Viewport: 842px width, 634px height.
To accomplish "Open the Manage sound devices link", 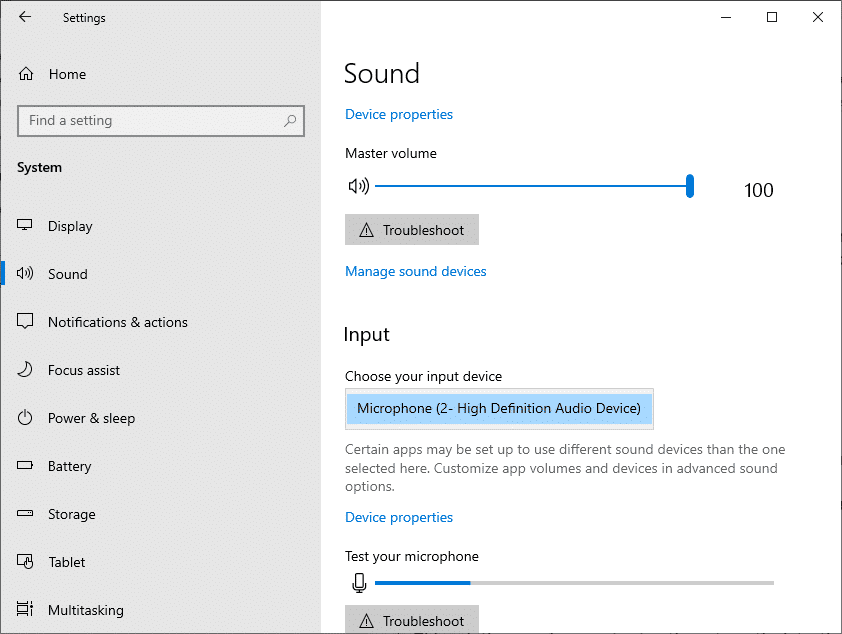I will pos(415,271).
